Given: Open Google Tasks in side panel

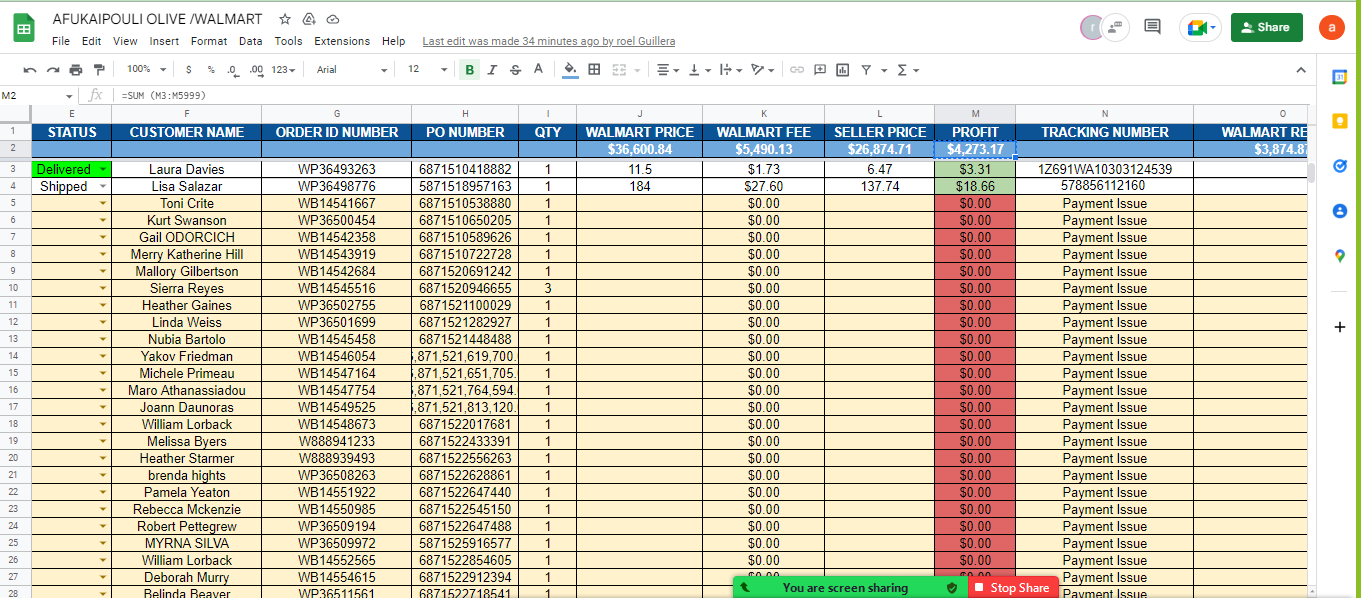Looking at the screenshot, I should (x=1340, y=166).
